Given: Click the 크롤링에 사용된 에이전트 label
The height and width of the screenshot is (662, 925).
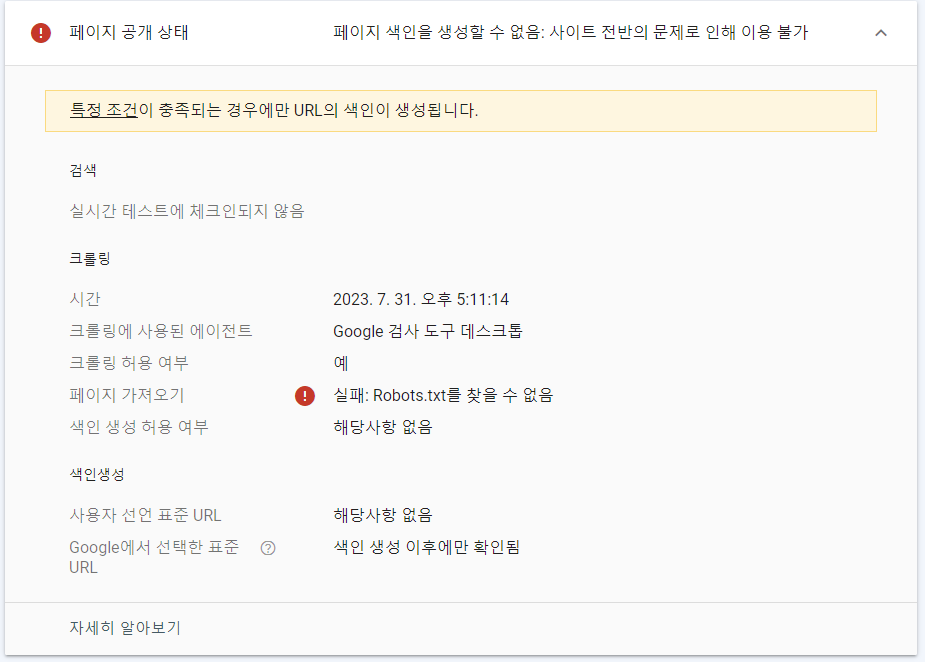Looking at the screenshot, I should (x=161, y=331).
